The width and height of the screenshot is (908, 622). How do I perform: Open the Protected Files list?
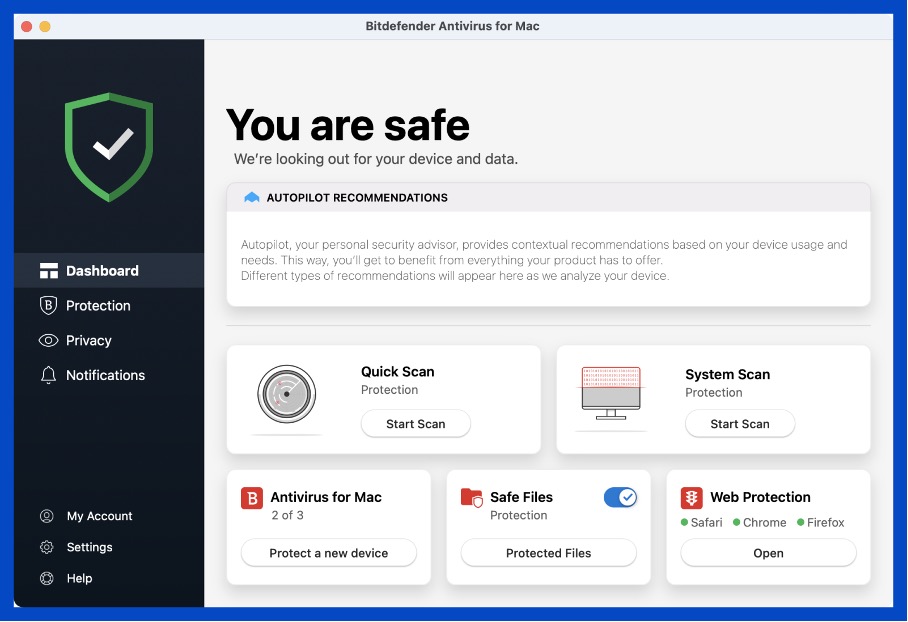coord(548,553)
